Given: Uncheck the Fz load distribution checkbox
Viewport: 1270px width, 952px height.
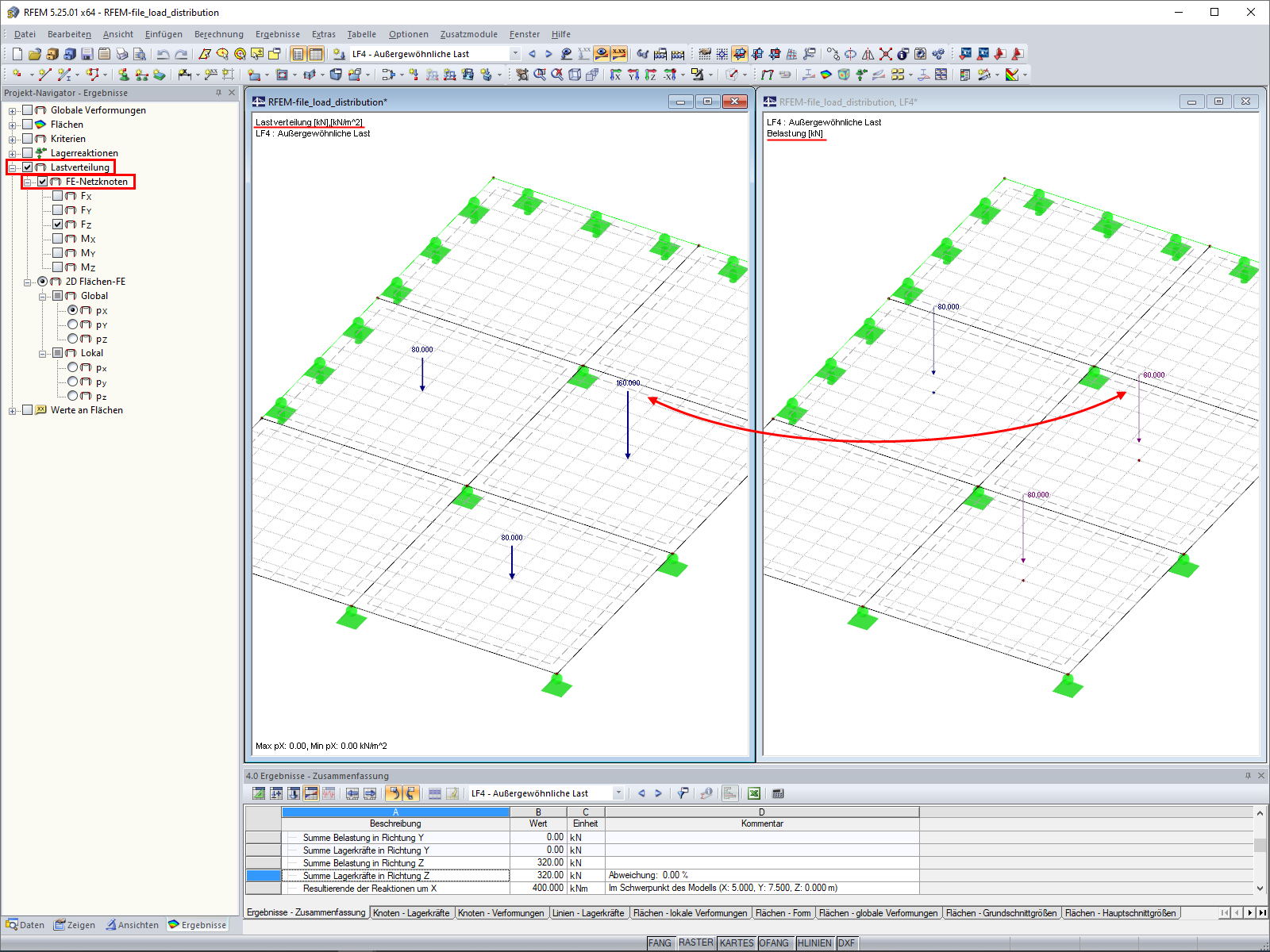Looking at the screenshot, I should pyautogui.click(x=58, y=225).
